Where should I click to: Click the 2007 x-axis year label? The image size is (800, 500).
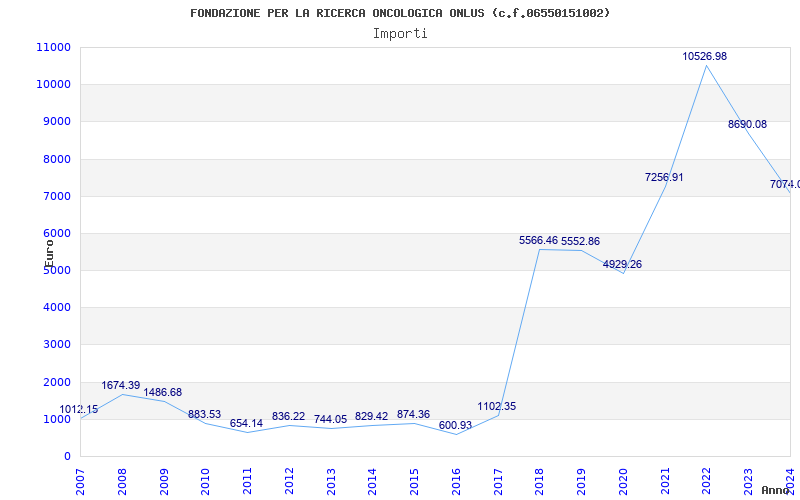pyautogui.click(x=80, y=482)
